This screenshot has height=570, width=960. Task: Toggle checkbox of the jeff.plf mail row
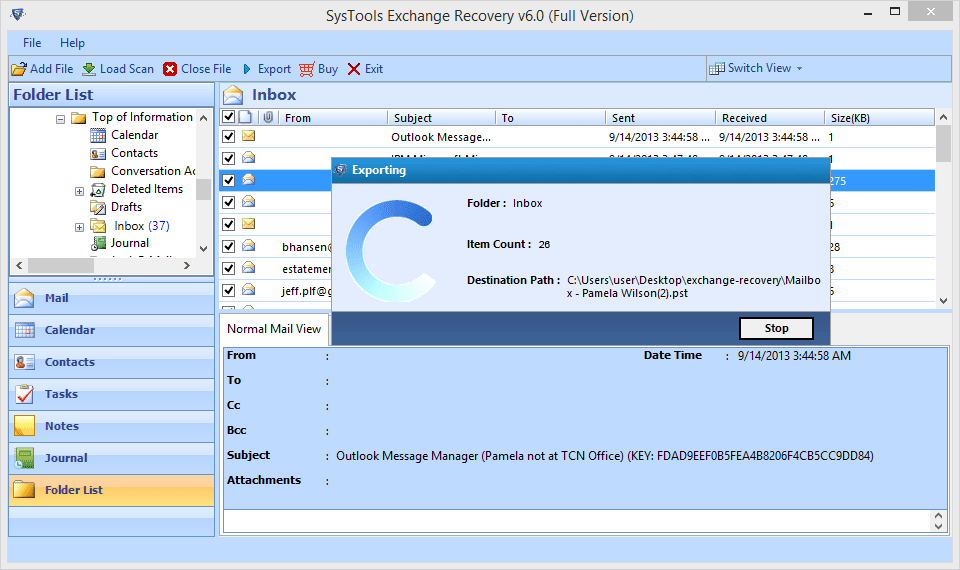click(x=228, y=291)
